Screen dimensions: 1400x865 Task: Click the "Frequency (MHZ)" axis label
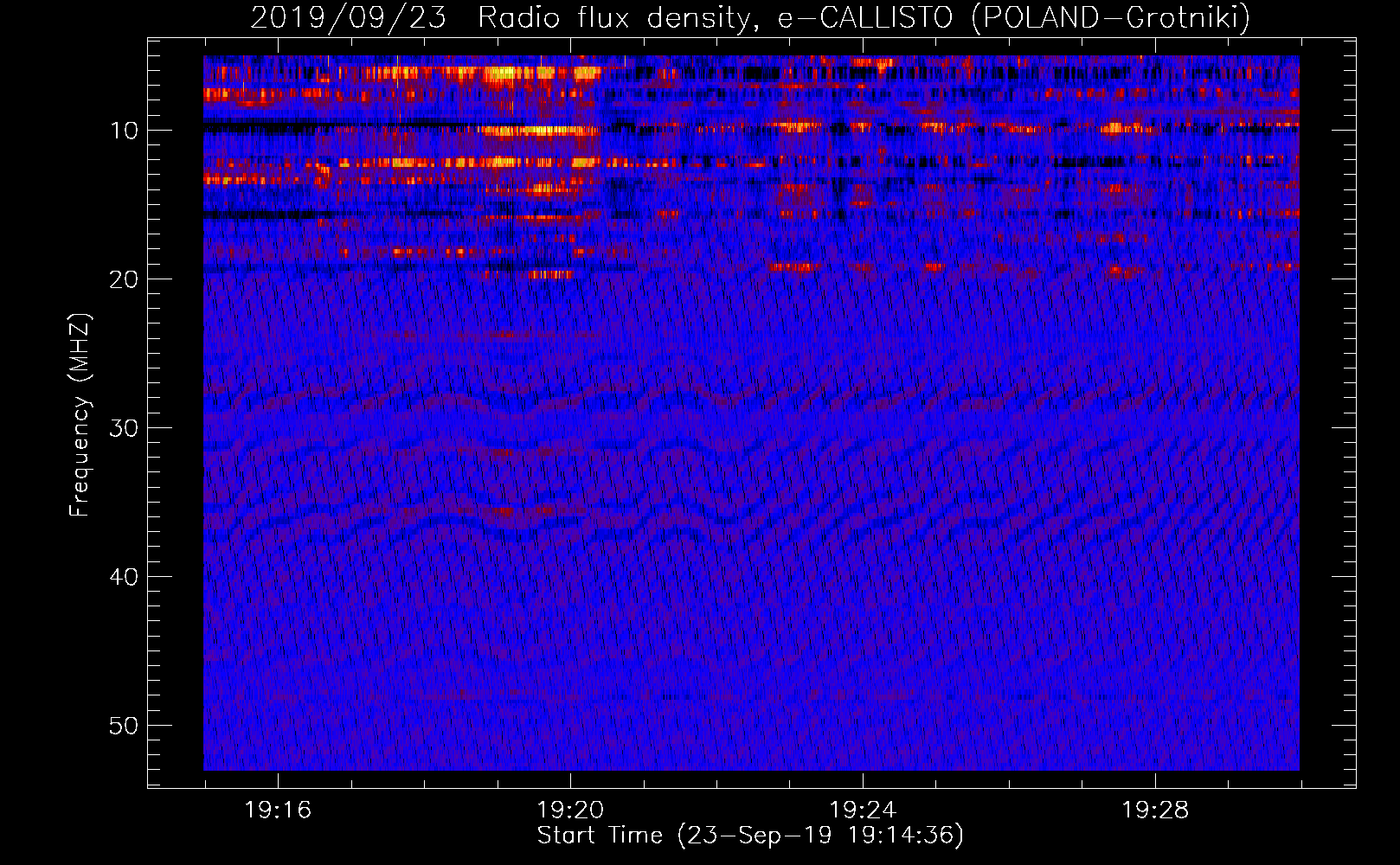pos(80,414)
